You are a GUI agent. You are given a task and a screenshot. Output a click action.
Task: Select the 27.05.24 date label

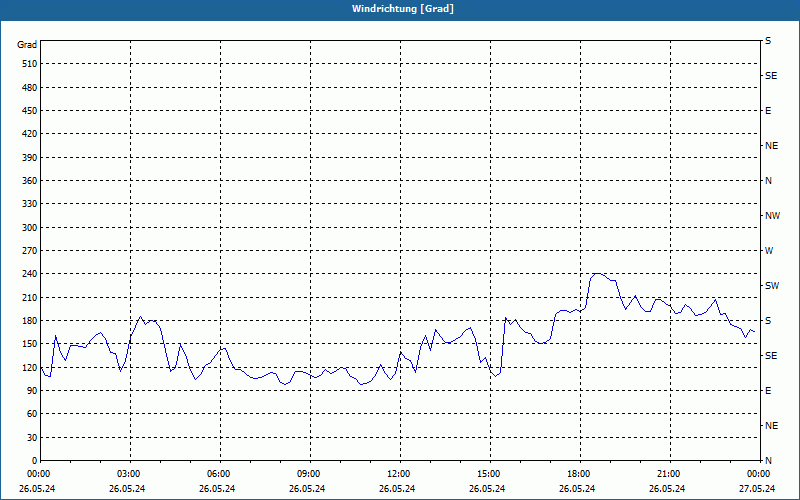(757, 489)
